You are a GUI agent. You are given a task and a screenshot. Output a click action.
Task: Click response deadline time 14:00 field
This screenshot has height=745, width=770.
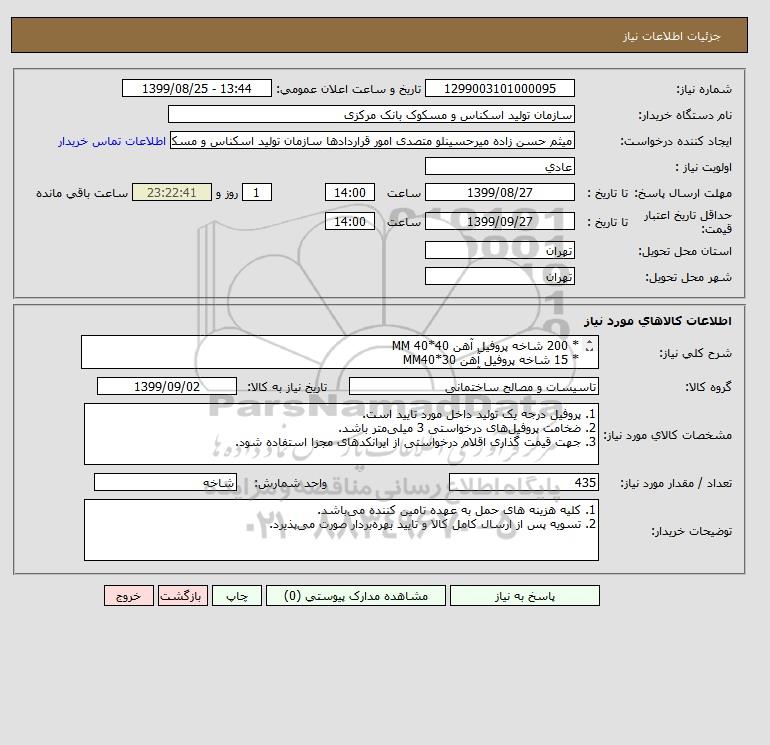(x=350, y=193)
